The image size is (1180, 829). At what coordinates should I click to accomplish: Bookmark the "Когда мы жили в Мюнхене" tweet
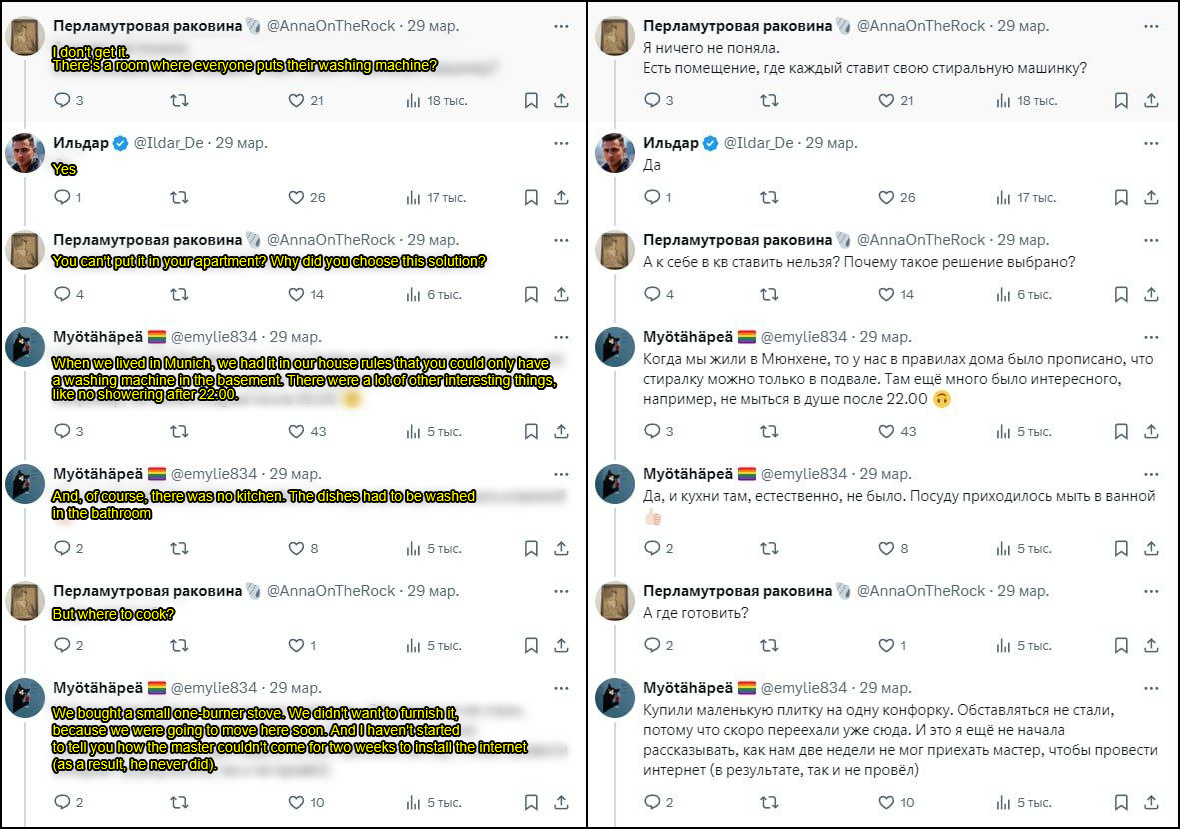click(1121, 432)
